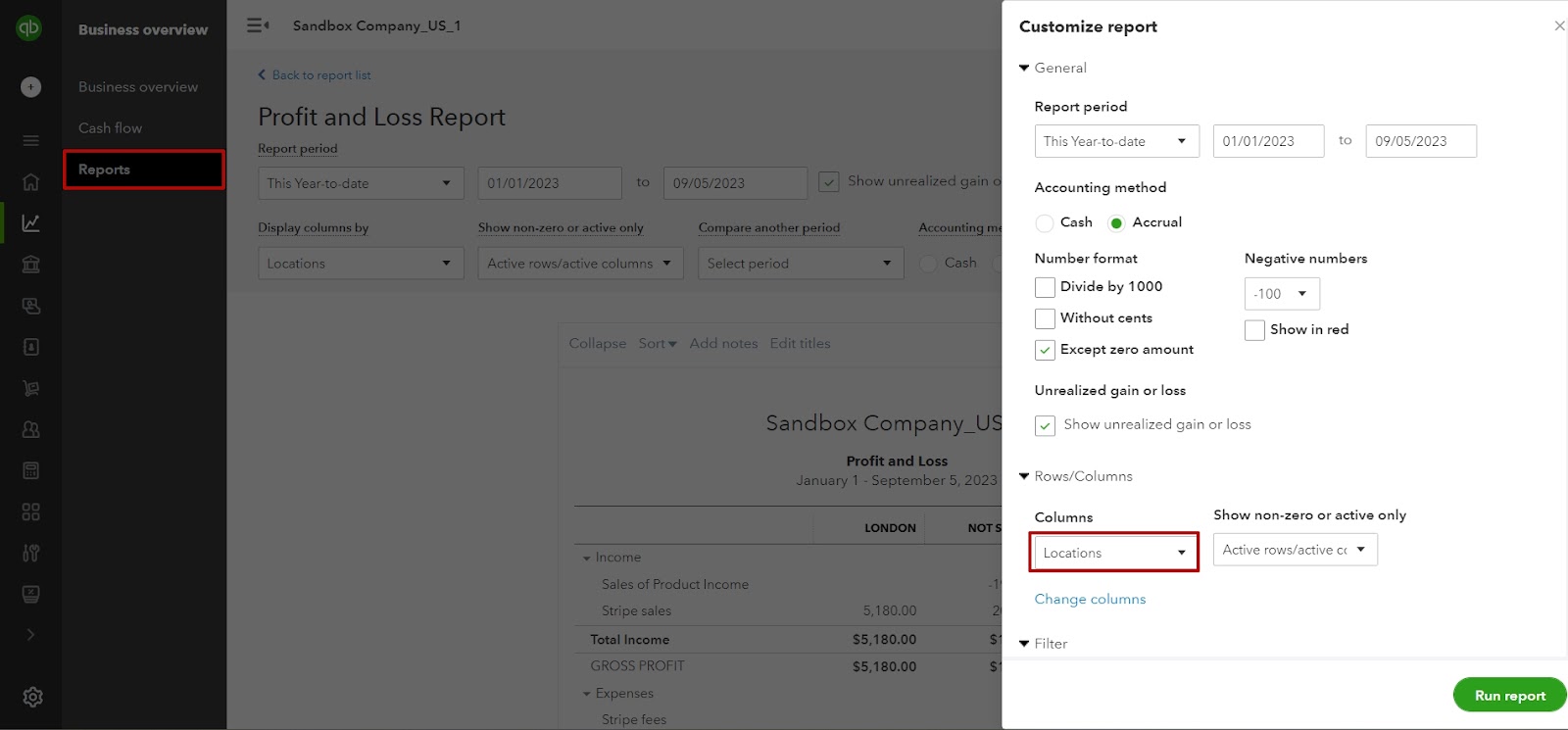Open Business overview item above Cash flow
This screenshot has height=730, width=1568.
pos(138,87)
